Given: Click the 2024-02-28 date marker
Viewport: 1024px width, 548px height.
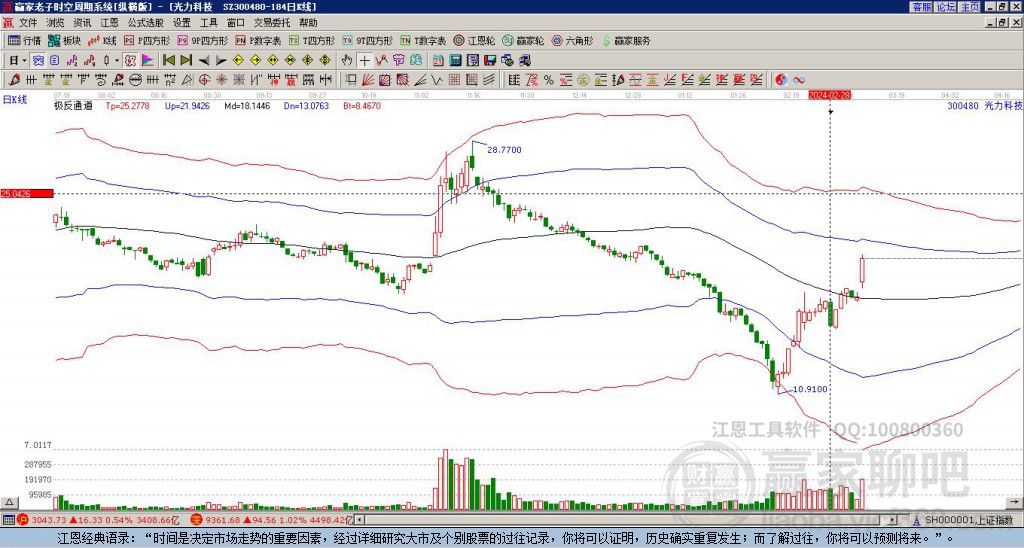Looking at the screenshot, I should 830,95.
